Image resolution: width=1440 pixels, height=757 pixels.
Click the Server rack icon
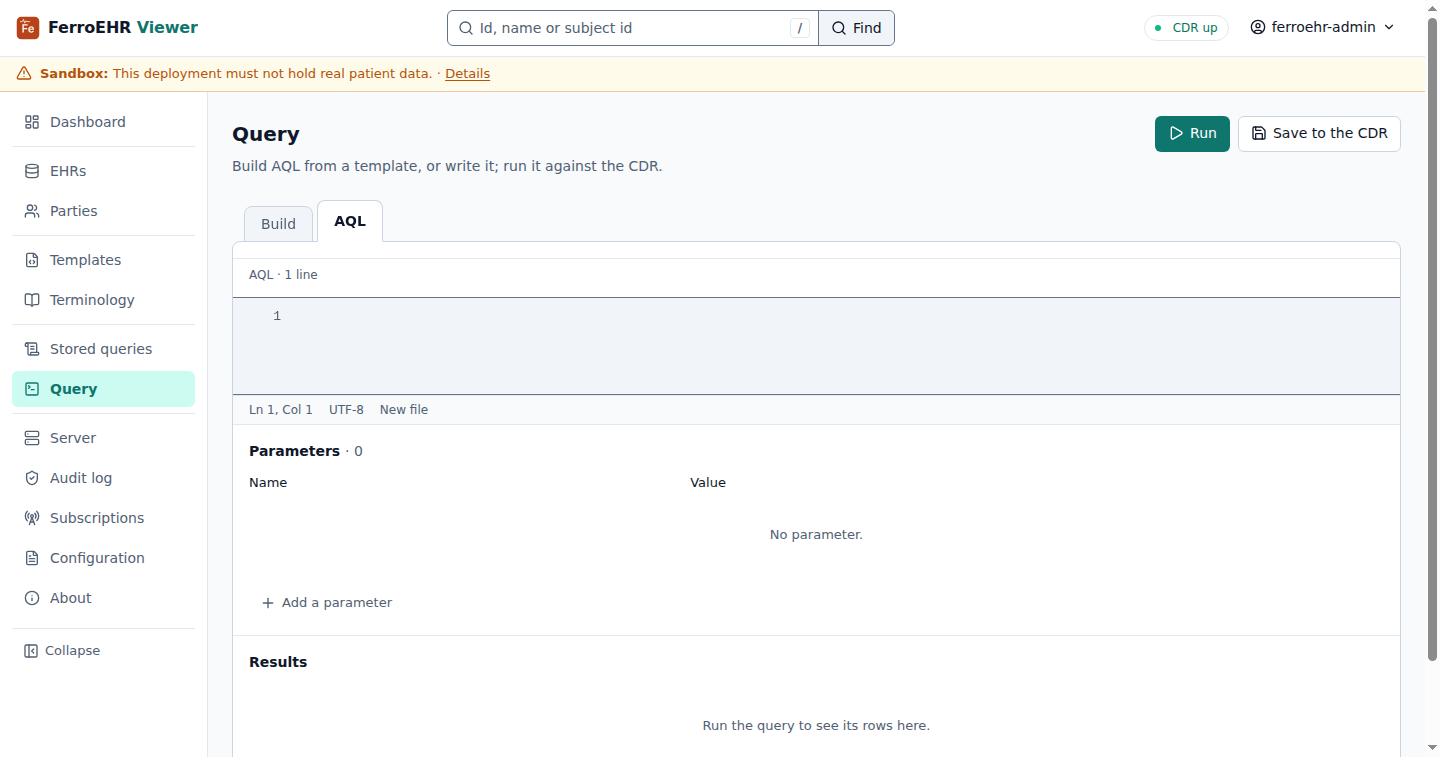pyautogui.click(x=32, y=438)
